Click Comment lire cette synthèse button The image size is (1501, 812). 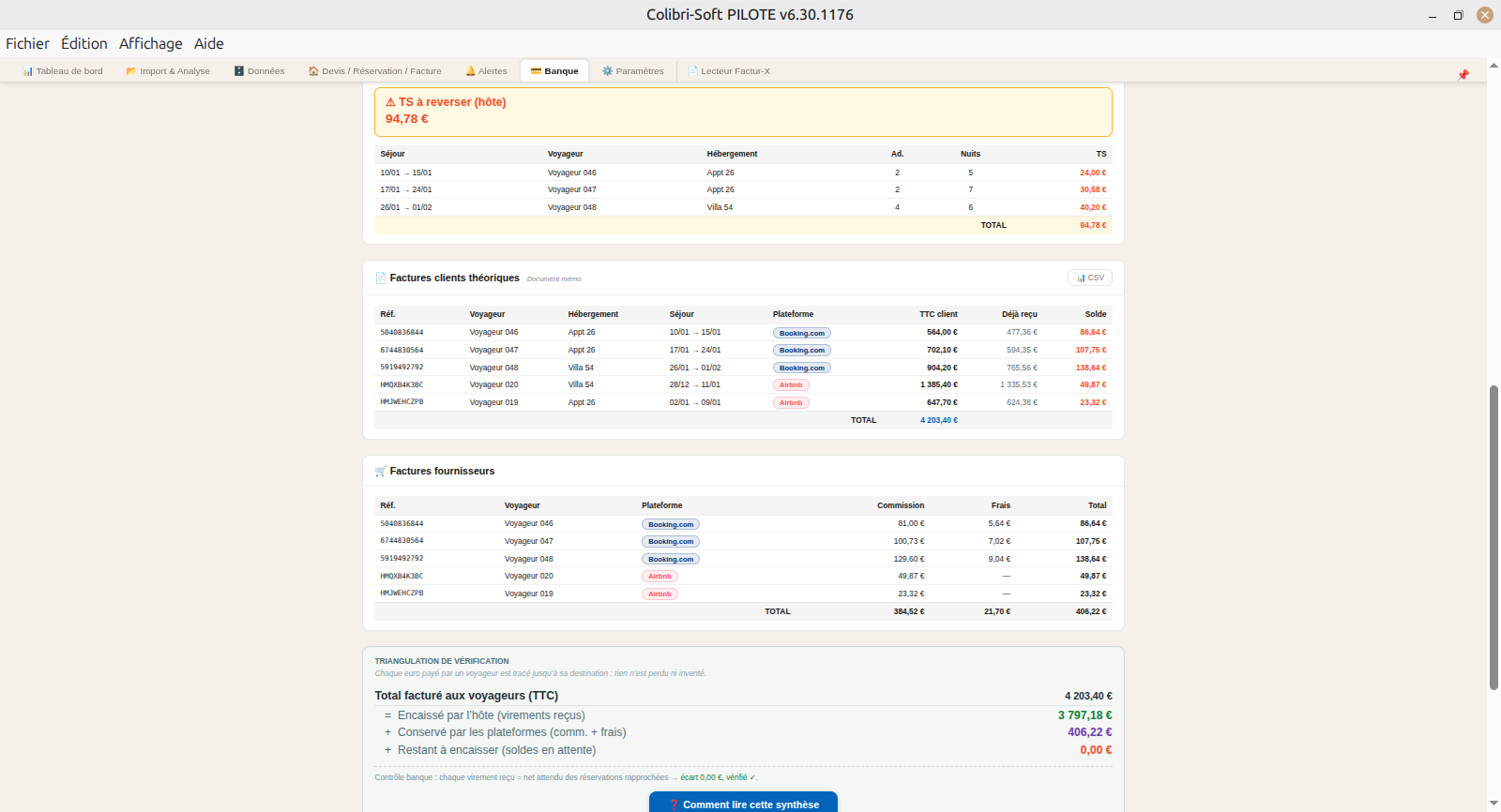click(x=743, y=803)
